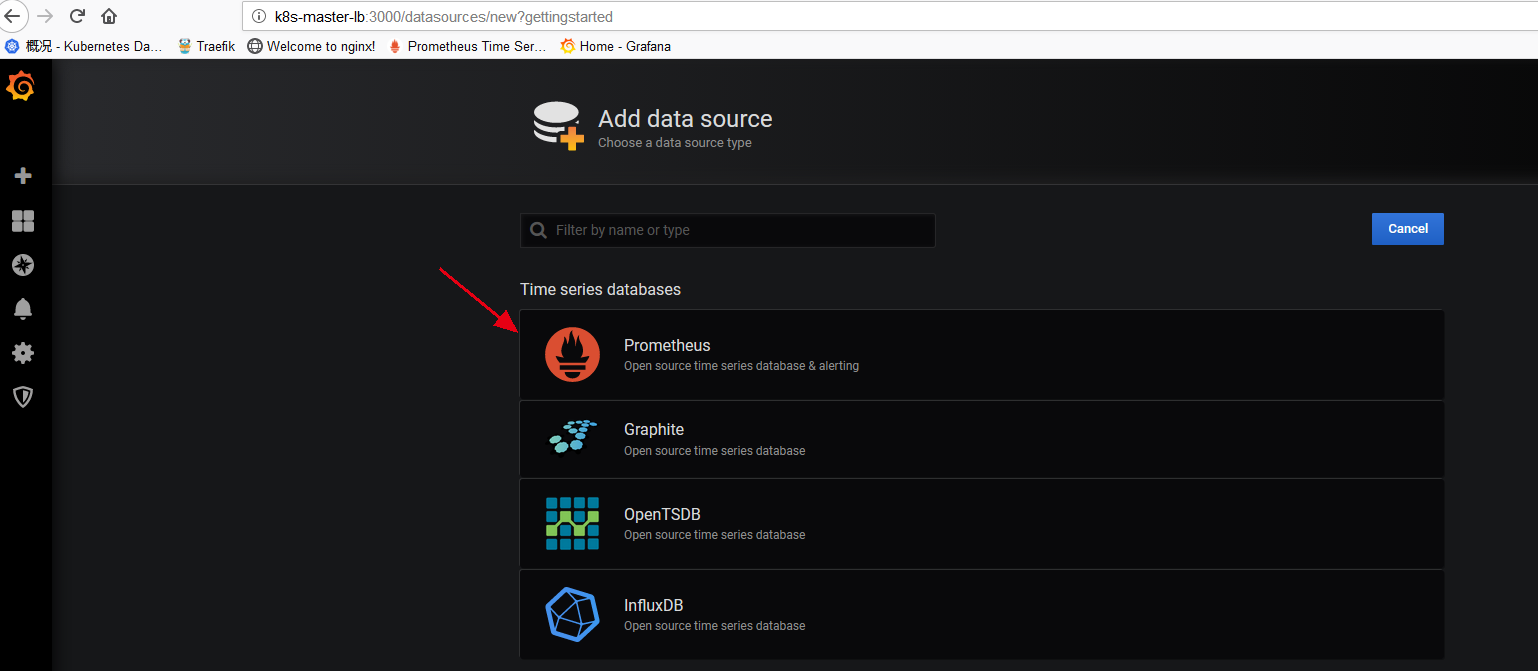Select the InfluxDB data source title

point(654,605)
